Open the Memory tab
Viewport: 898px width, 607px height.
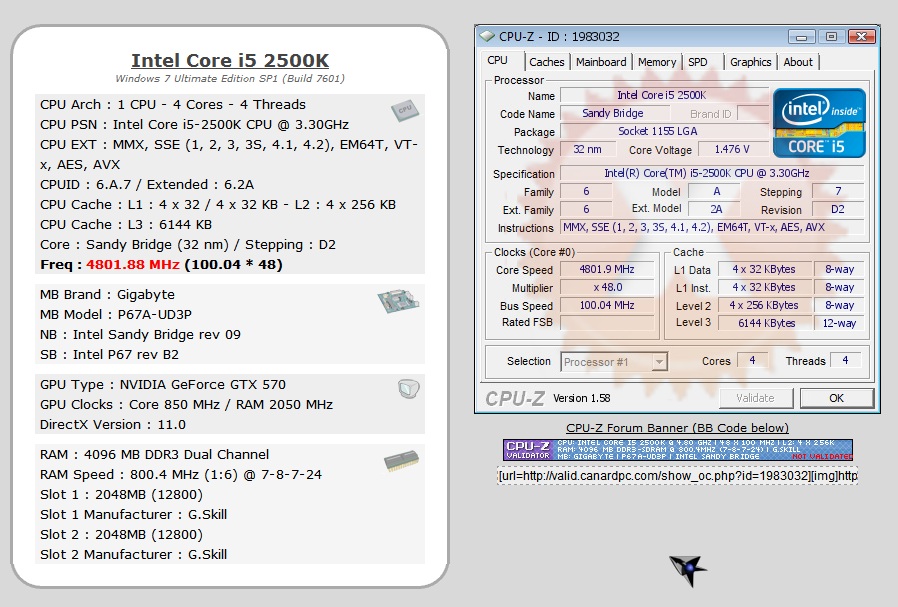(657, 62)
